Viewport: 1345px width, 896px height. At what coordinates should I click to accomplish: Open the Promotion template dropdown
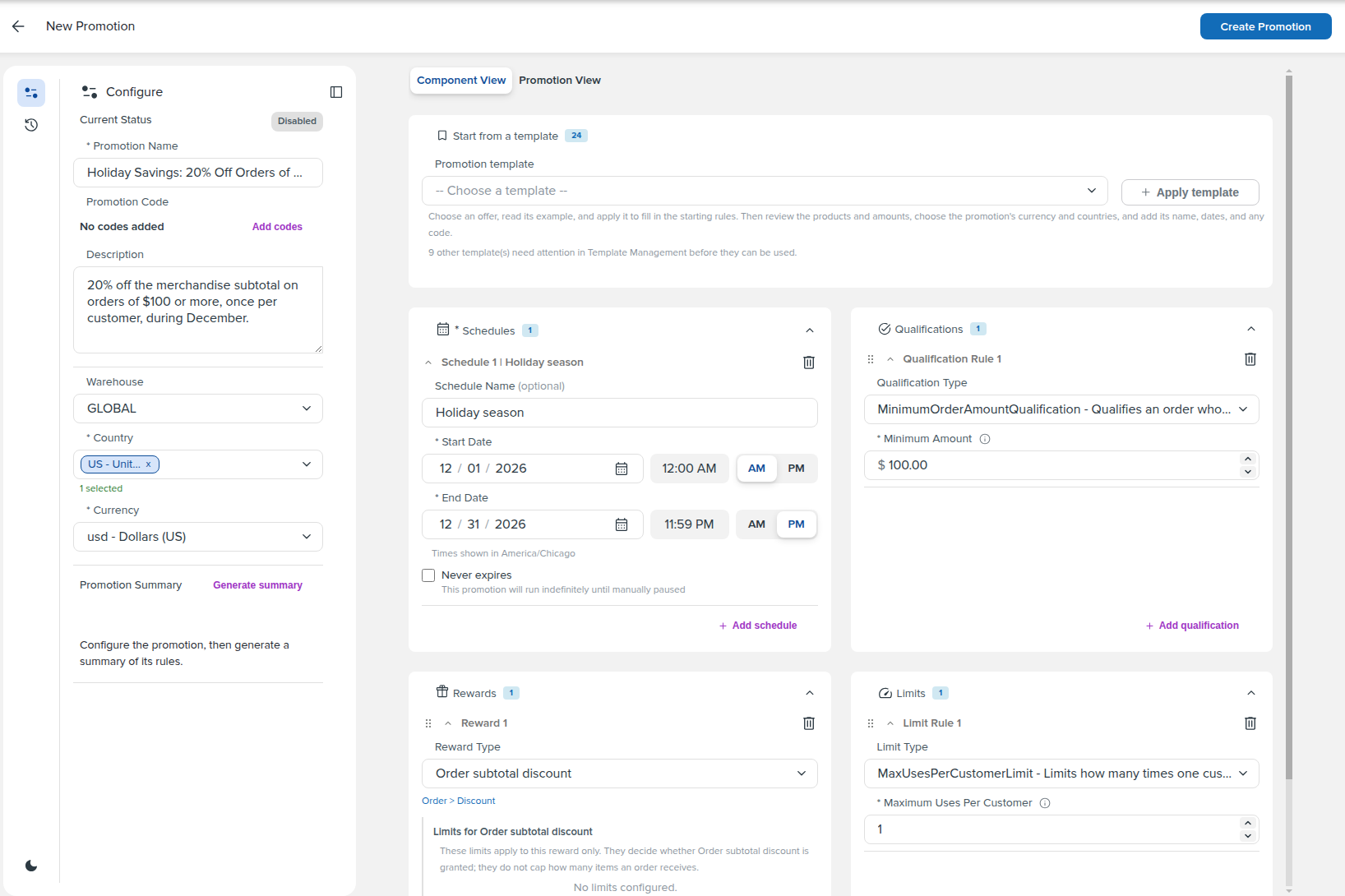click(x=765, y=191)
